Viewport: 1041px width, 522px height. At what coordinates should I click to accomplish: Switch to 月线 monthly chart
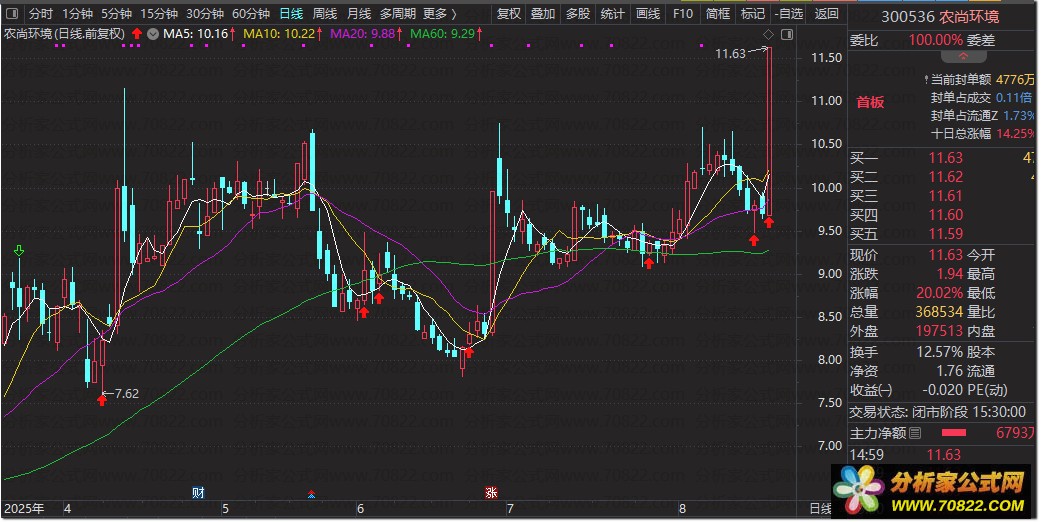point(359,13)
